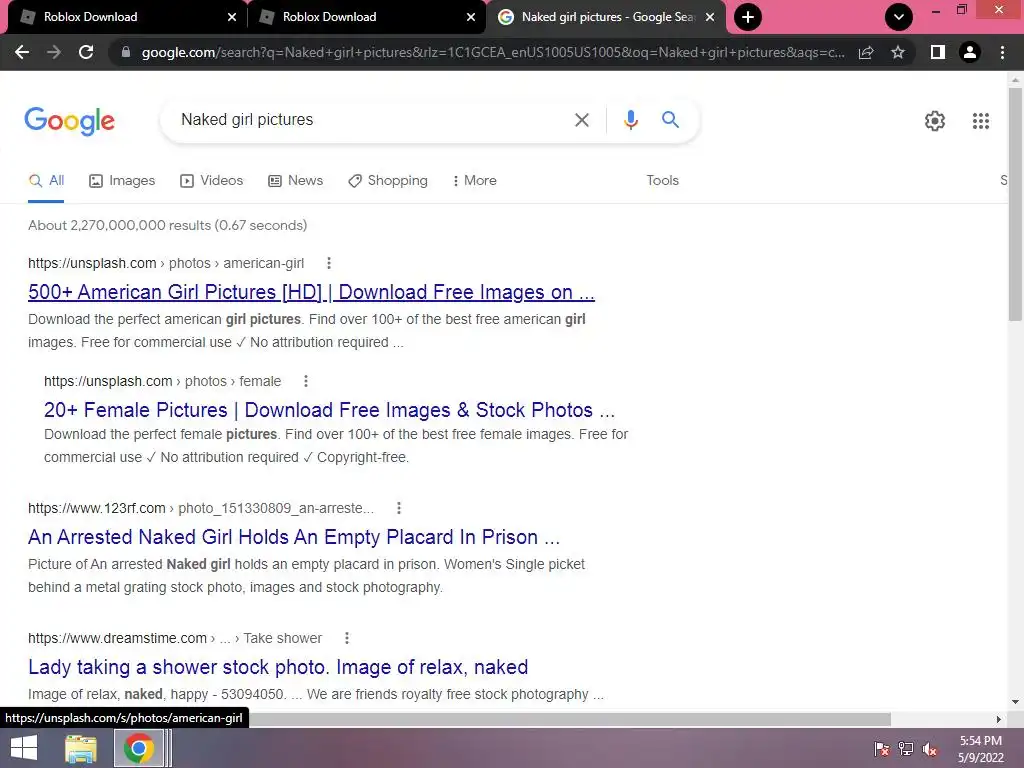
Task: Start voice search with the microphone
Action: (x=630, y=120)
